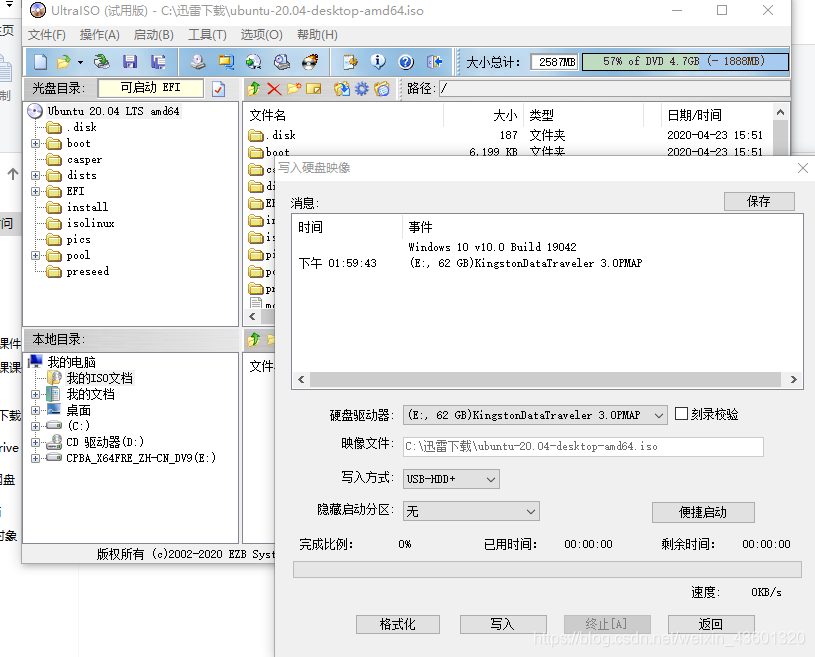Click the Help question mark icon
815x657 pixels.
pos(406,62)
